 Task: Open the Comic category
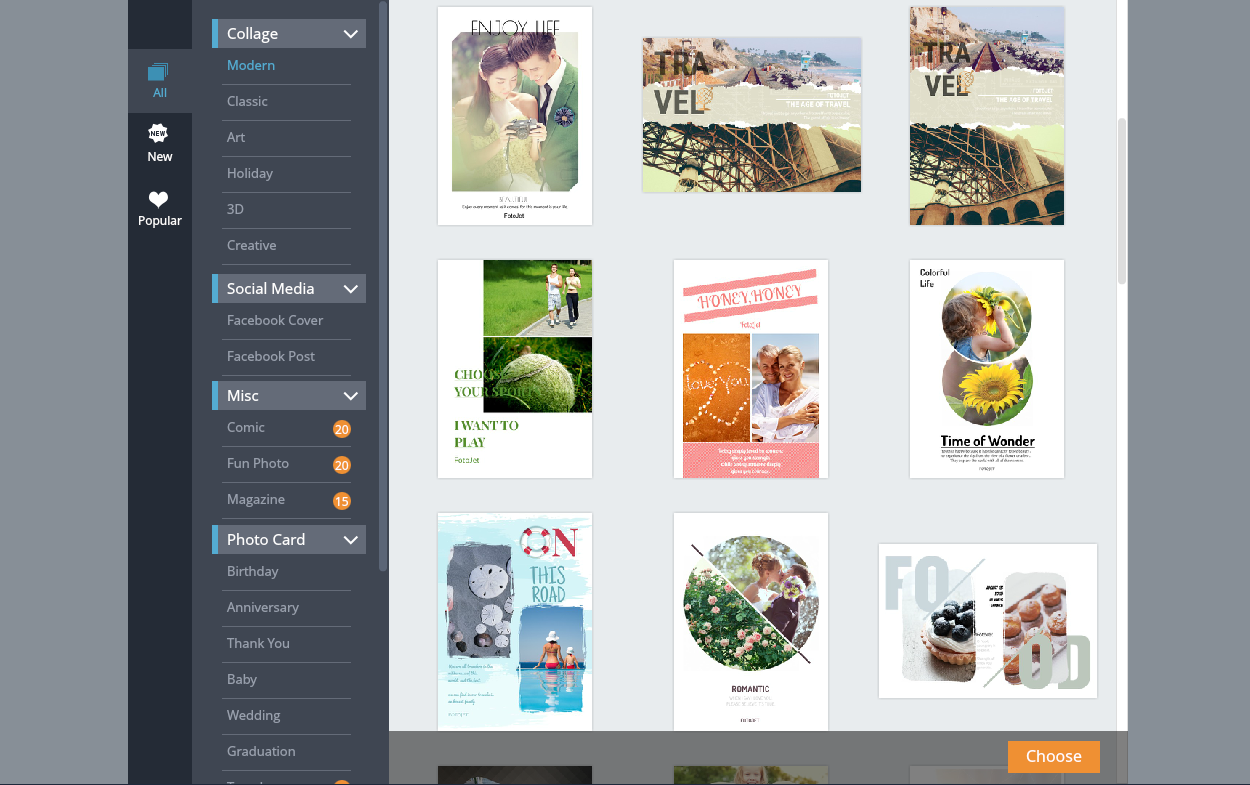[x=246, y=427]
